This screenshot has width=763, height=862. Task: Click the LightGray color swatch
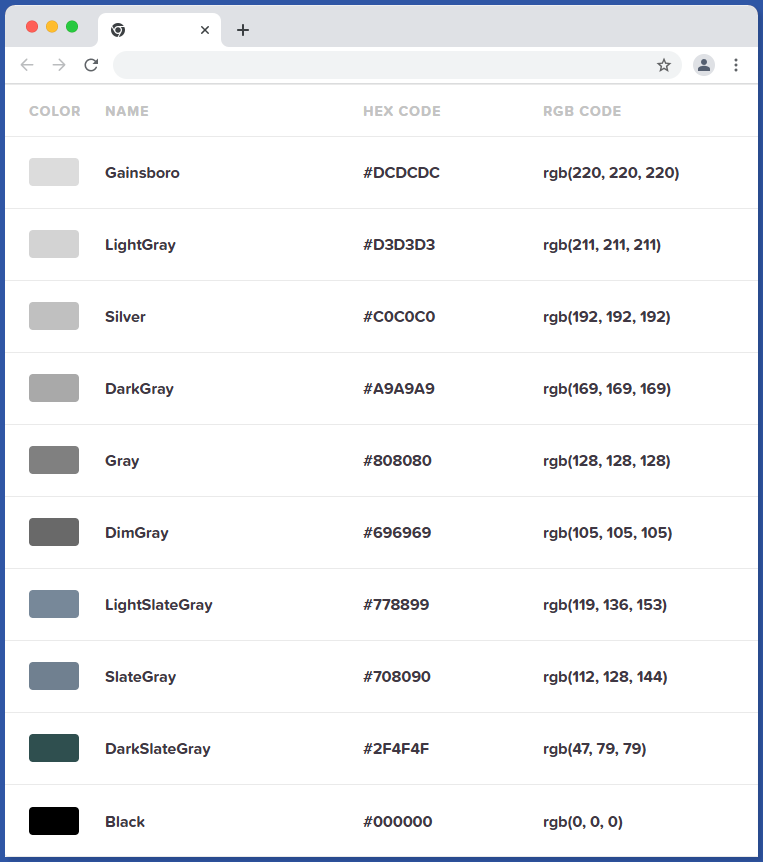coord(54,244)
